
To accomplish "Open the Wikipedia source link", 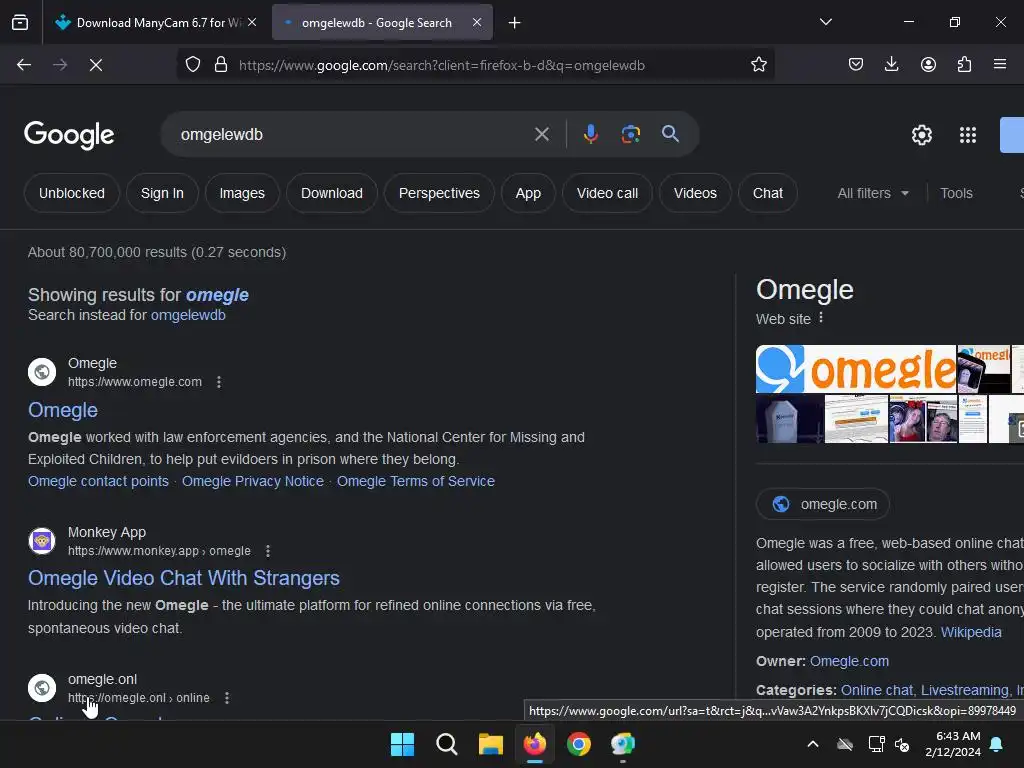I will 971,632.
